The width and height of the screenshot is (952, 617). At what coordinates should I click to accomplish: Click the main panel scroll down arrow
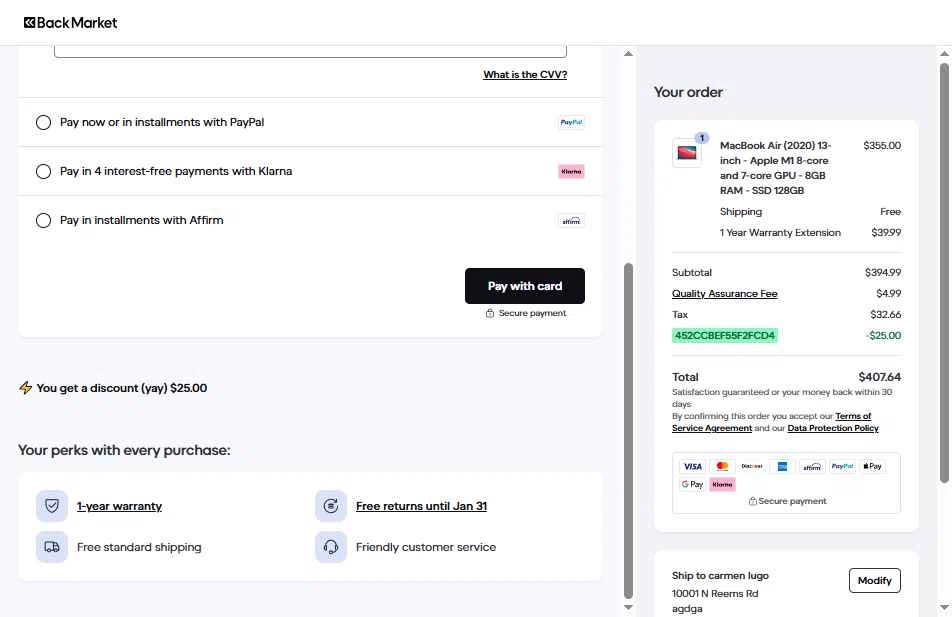[628, 607]
